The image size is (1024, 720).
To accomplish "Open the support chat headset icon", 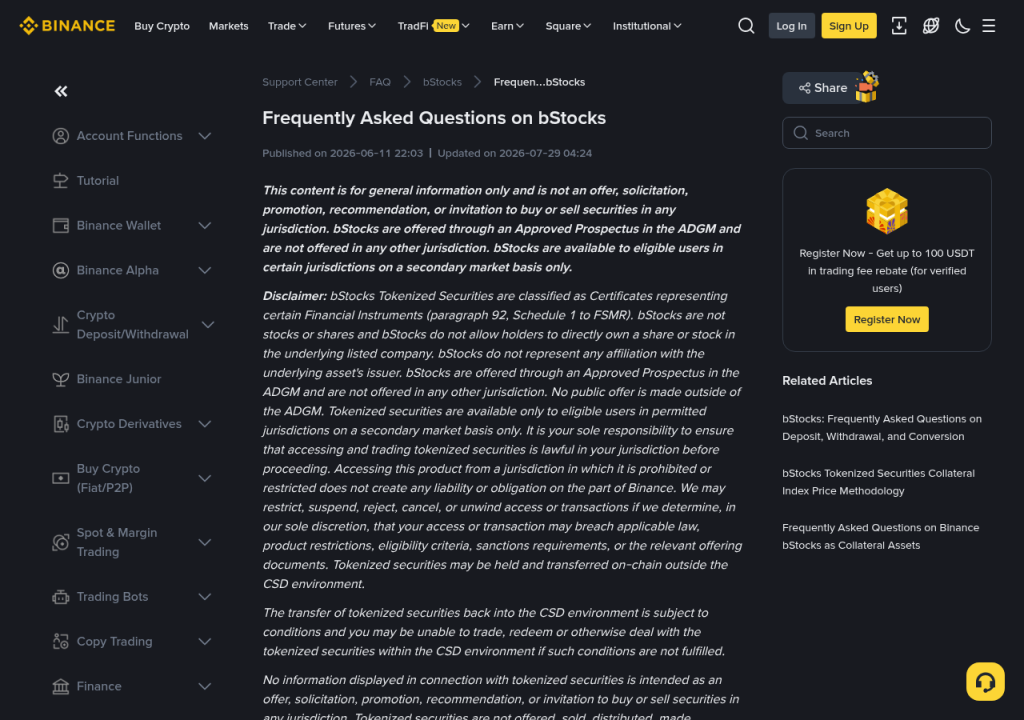I will click(985, 681).
